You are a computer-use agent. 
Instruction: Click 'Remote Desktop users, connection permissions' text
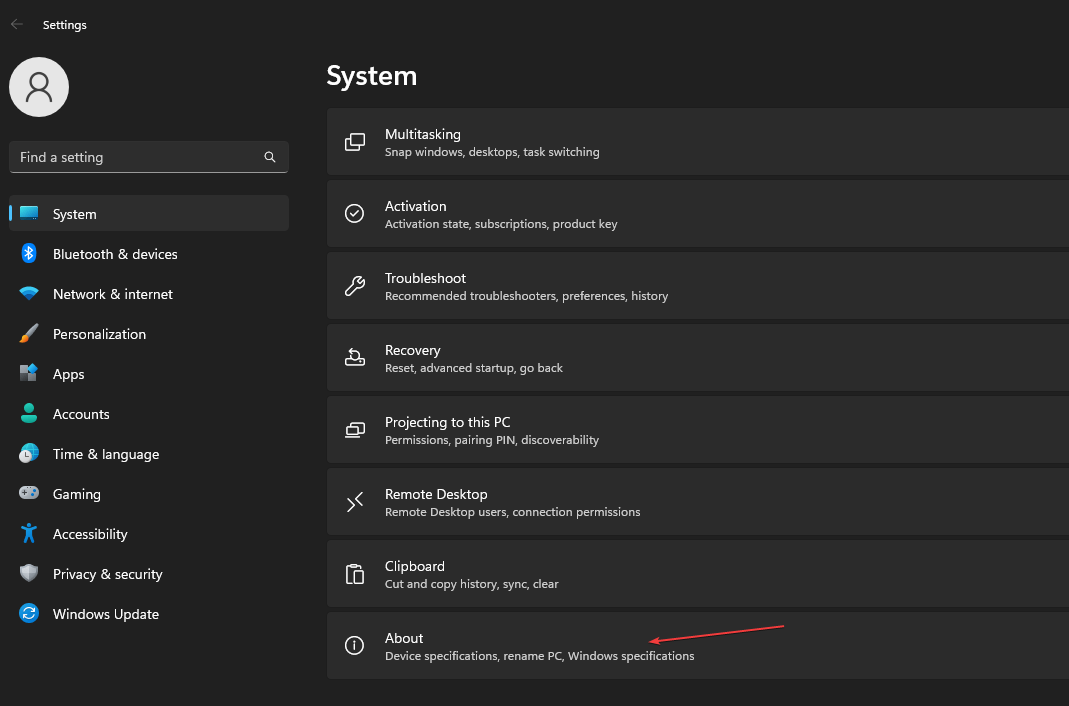click(x=513, y=512)
